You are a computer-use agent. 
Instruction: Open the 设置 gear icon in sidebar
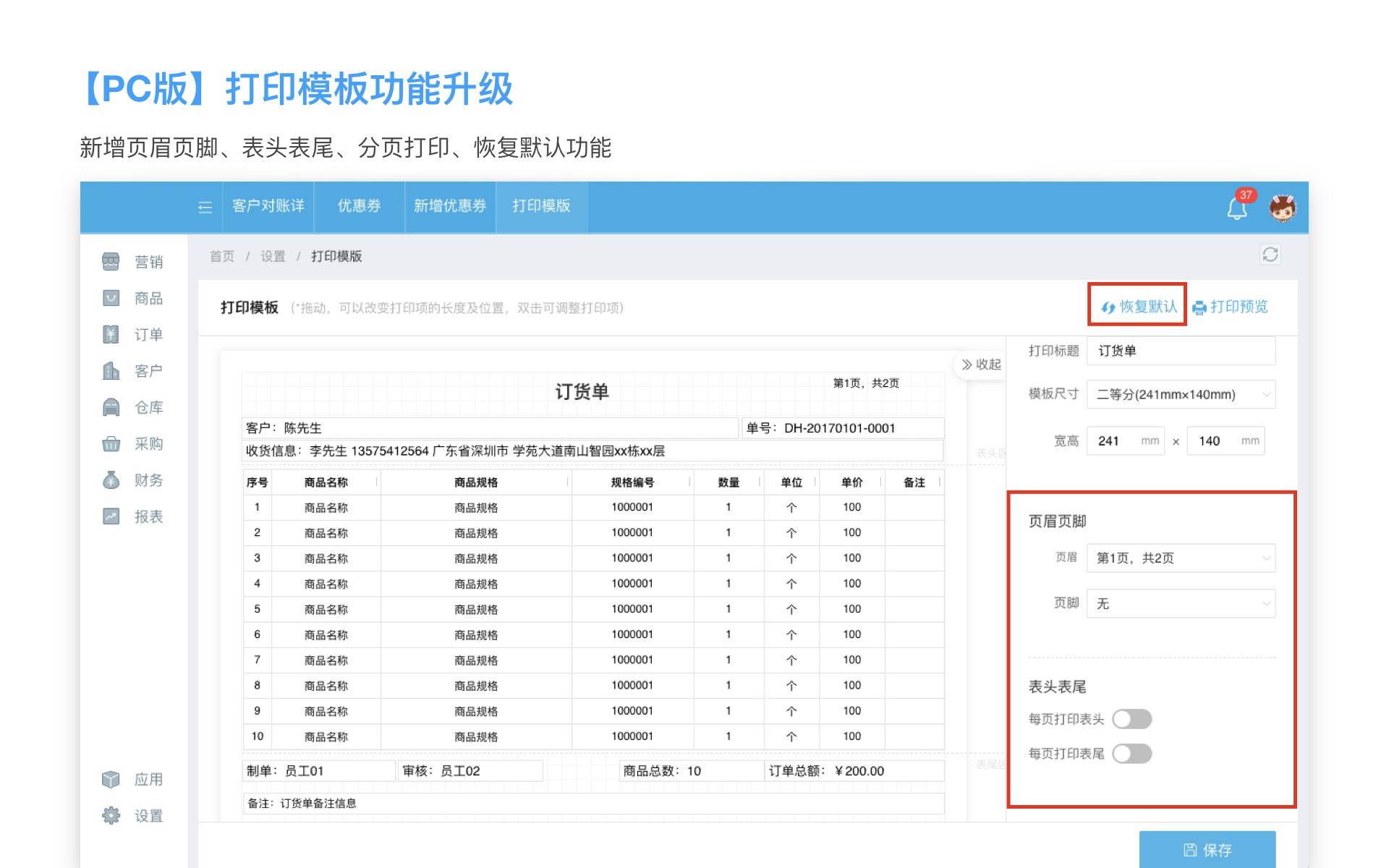pos(111,816)
